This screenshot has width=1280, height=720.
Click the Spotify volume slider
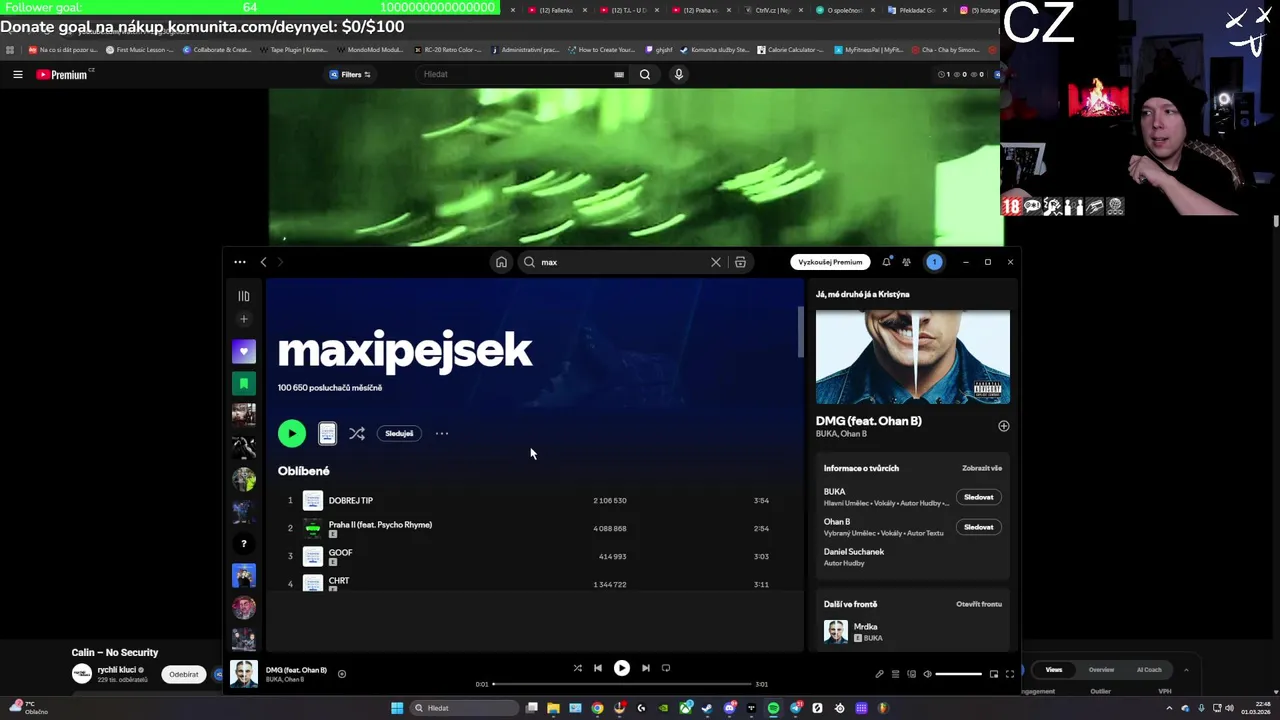(x=958, y=674)
